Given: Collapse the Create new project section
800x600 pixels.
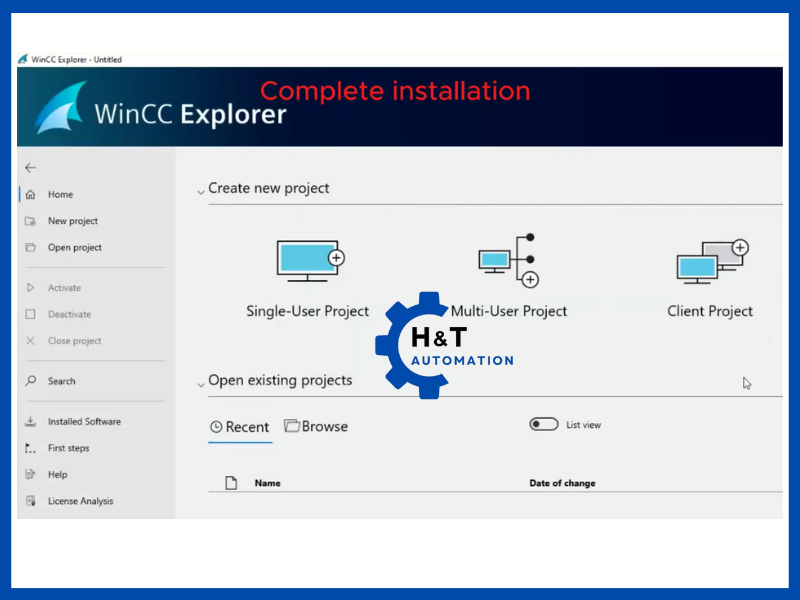Looking at the screenshot, I should coord(201,190).
